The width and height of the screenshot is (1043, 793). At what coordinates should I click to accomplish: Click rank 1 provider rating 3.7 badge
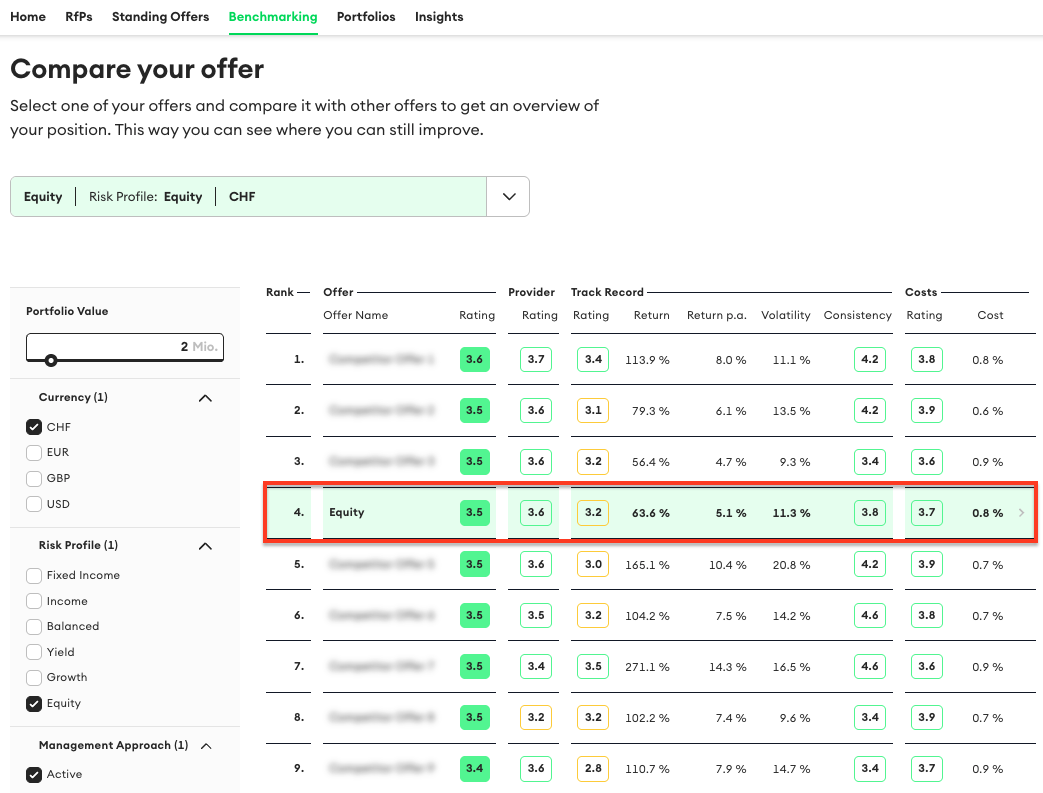click(x=536, y=360)
